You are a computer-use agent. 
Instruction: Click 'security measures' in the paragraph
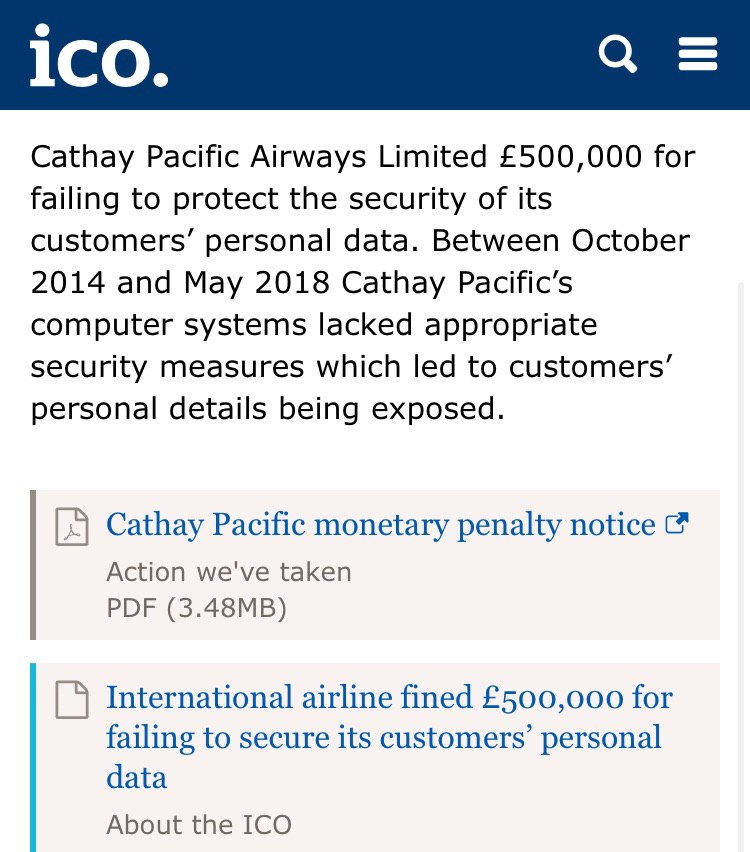167,367
